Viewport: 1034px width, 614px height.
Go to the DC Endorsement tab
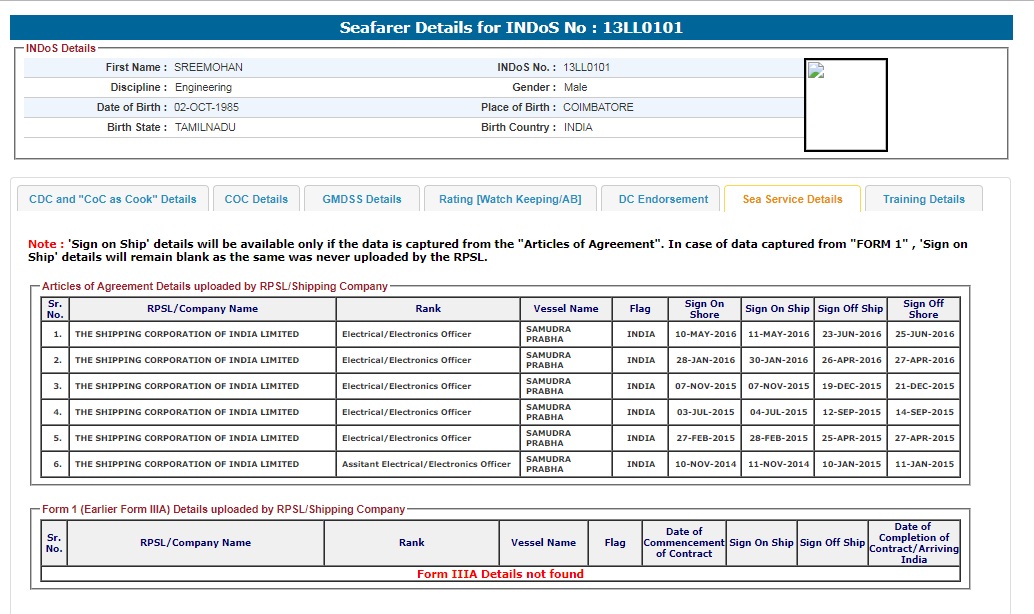663,199
